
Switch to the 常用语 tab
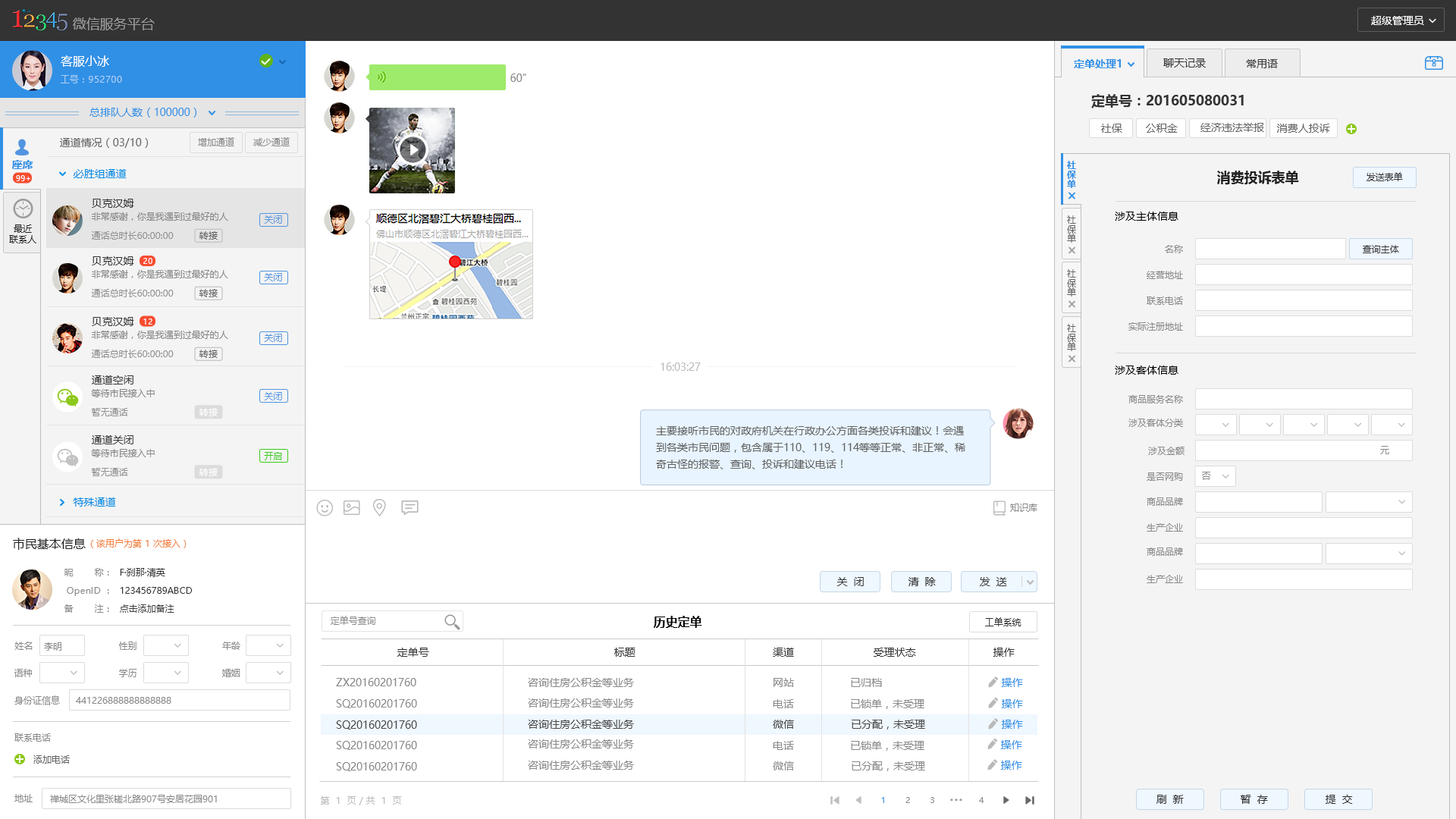[x=1261, y=63]
